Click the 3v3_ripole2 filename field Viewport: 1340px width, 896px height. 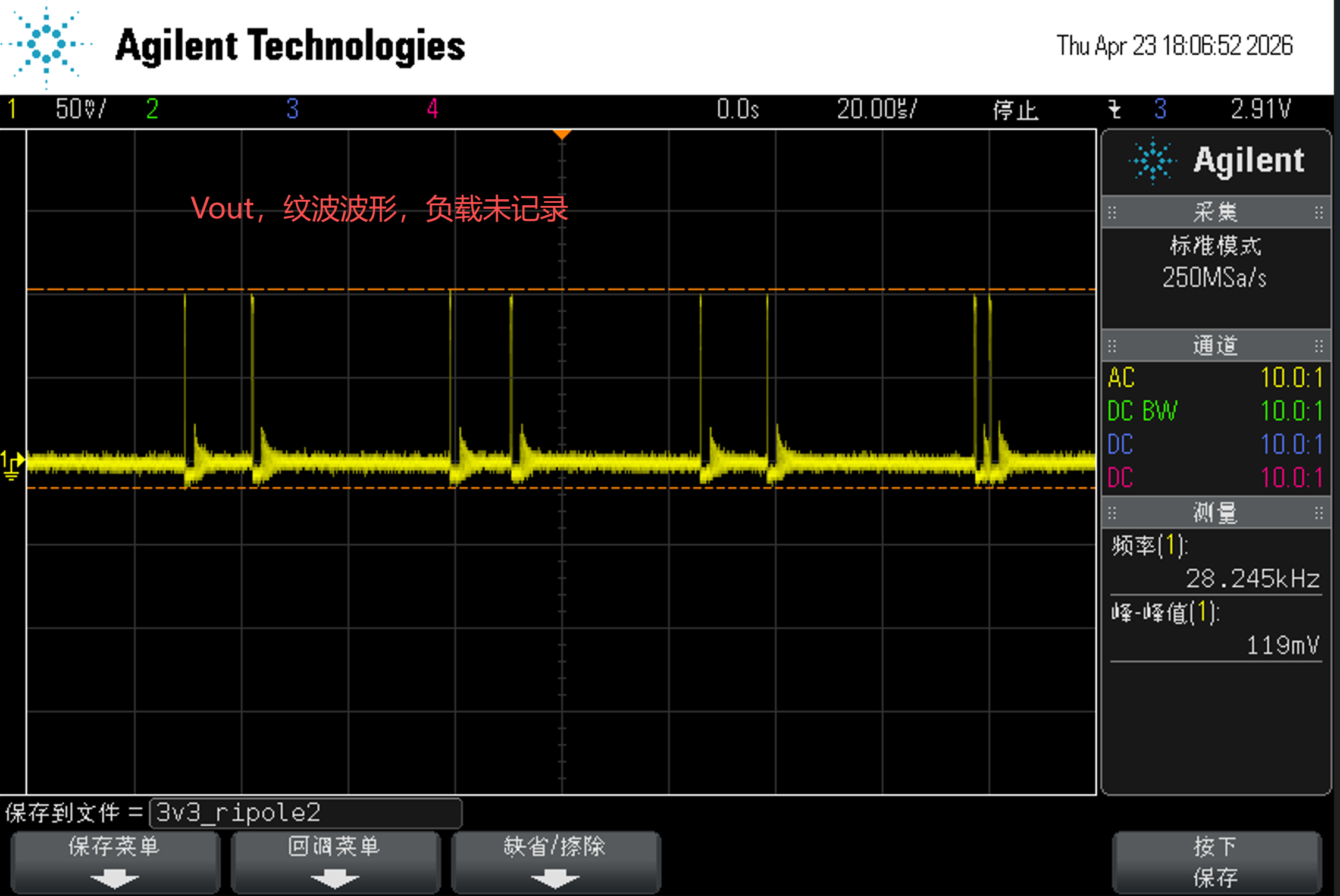pyautogui.click(x=306, y=813)
